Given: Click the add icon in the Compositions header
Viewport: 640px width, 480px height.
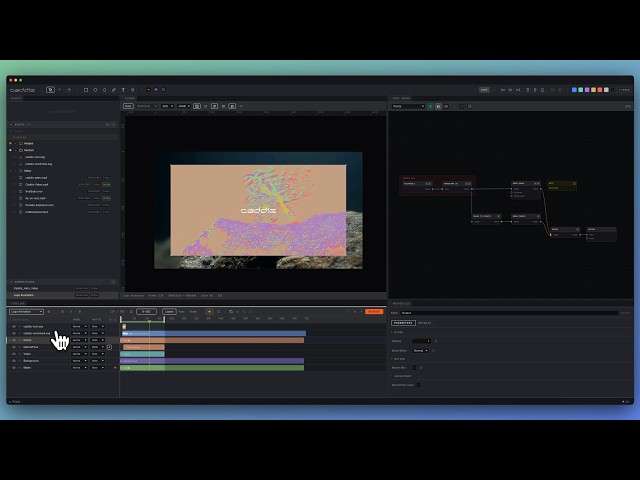Looking at the screenshot, I should point(113,282).
